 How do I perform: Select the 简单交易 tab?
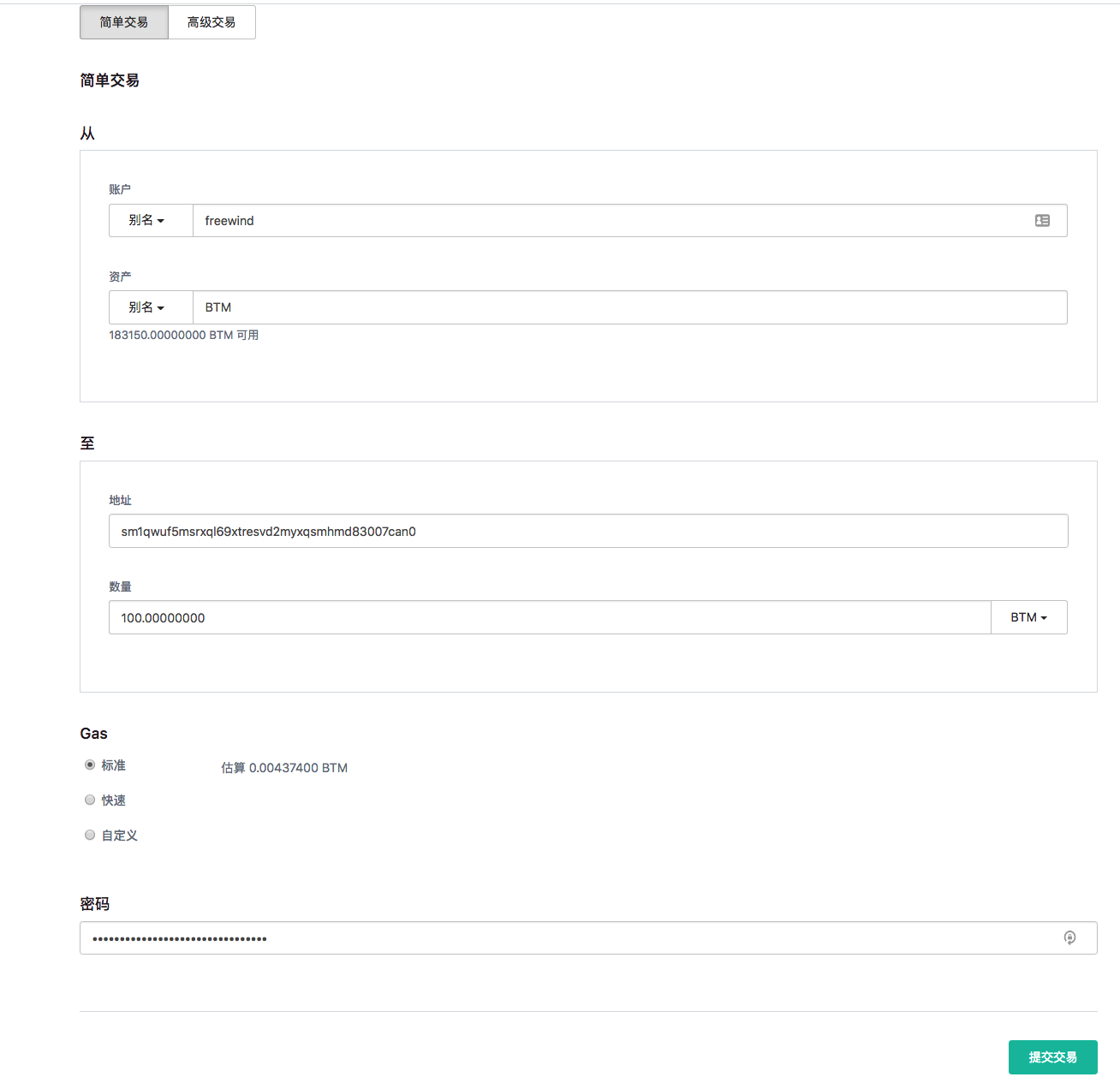coord(123,21)
